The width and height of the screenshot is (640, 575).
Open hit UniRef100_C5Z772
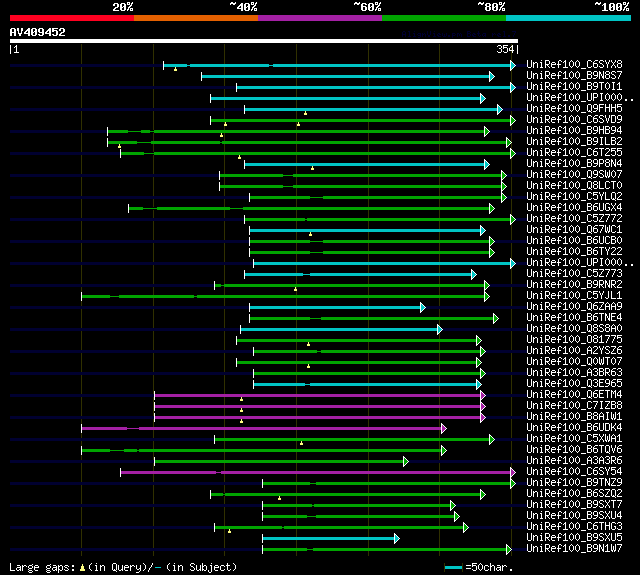[574, 219]
